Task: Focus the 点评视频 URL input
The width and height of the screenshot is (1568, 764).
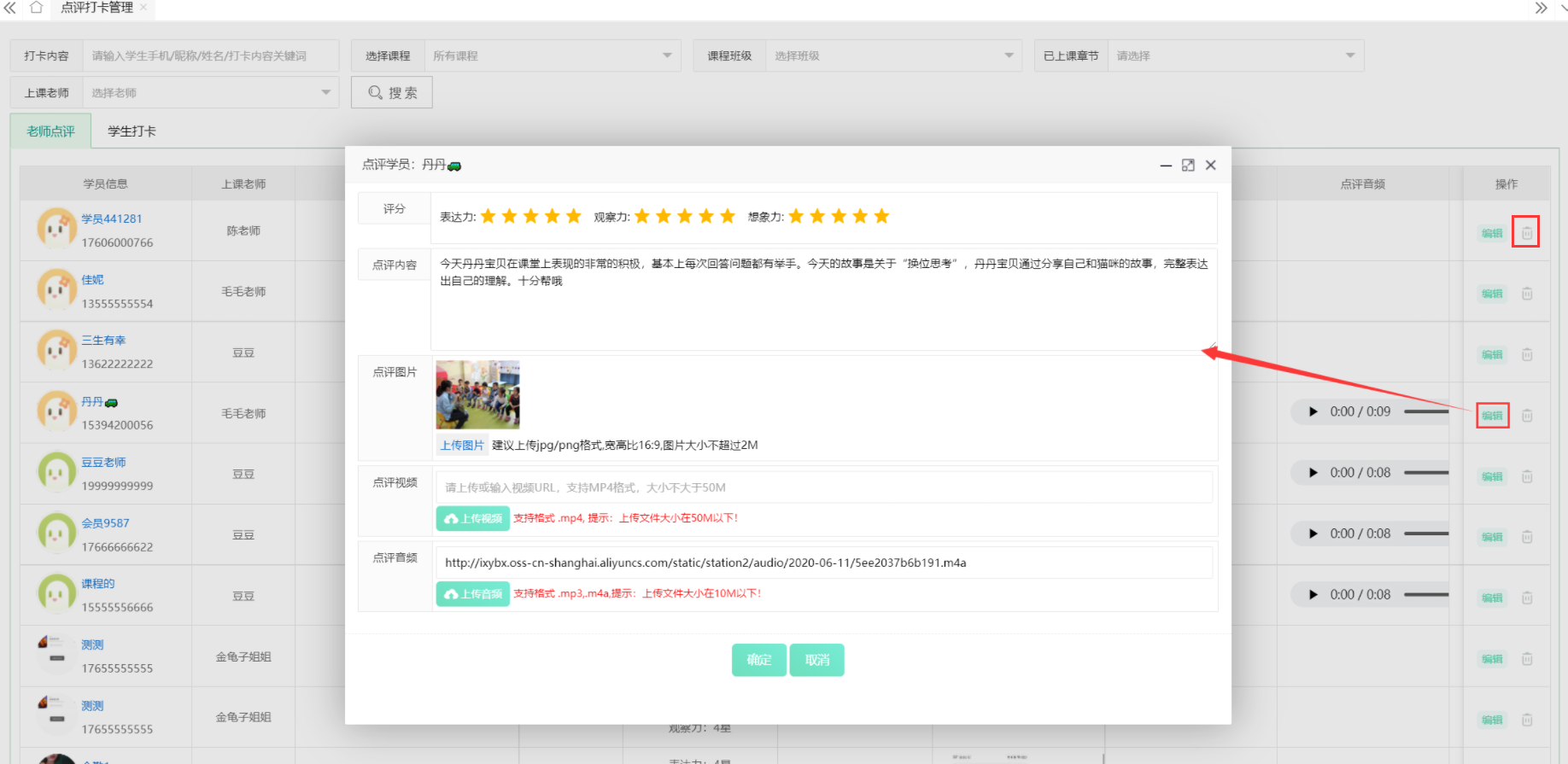Action: point(824,487)
